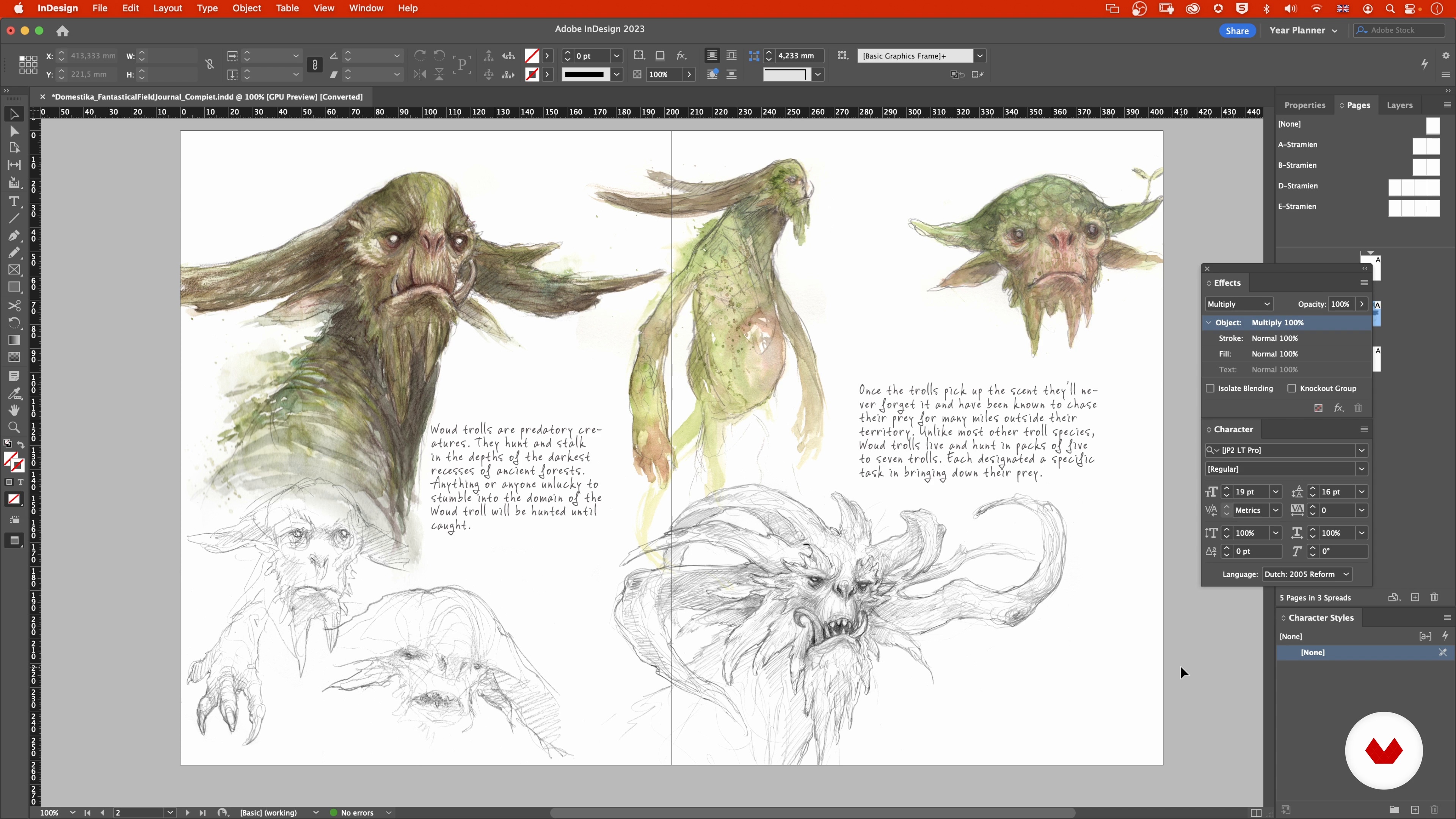The image size is (1456, 819).
Task: Click the flip horizontal icon
Action: click(420, 74)
